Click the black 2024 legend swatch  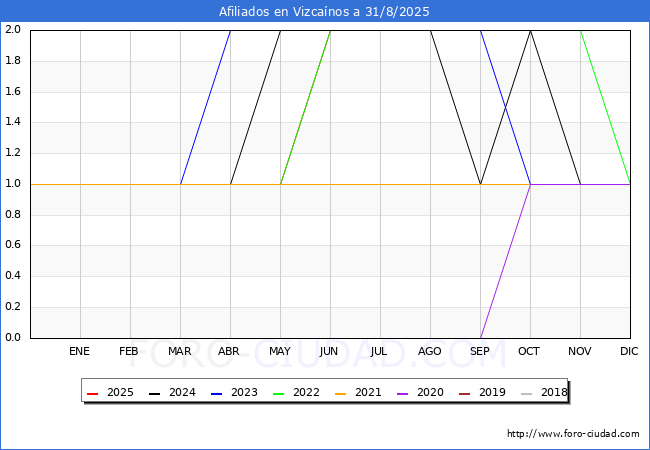[x=154, y=393]
